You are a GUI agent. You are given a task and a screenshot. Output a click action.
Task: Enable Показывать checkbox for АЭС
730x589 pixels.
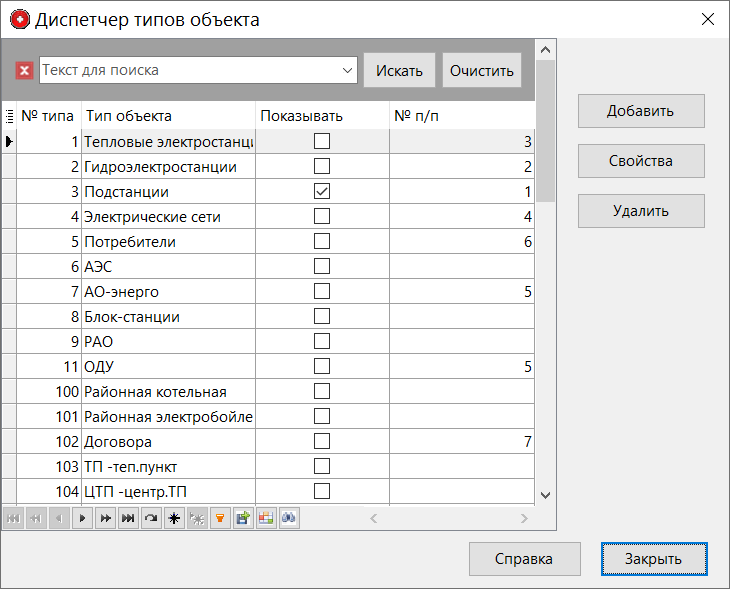click(x=322, y=266)
